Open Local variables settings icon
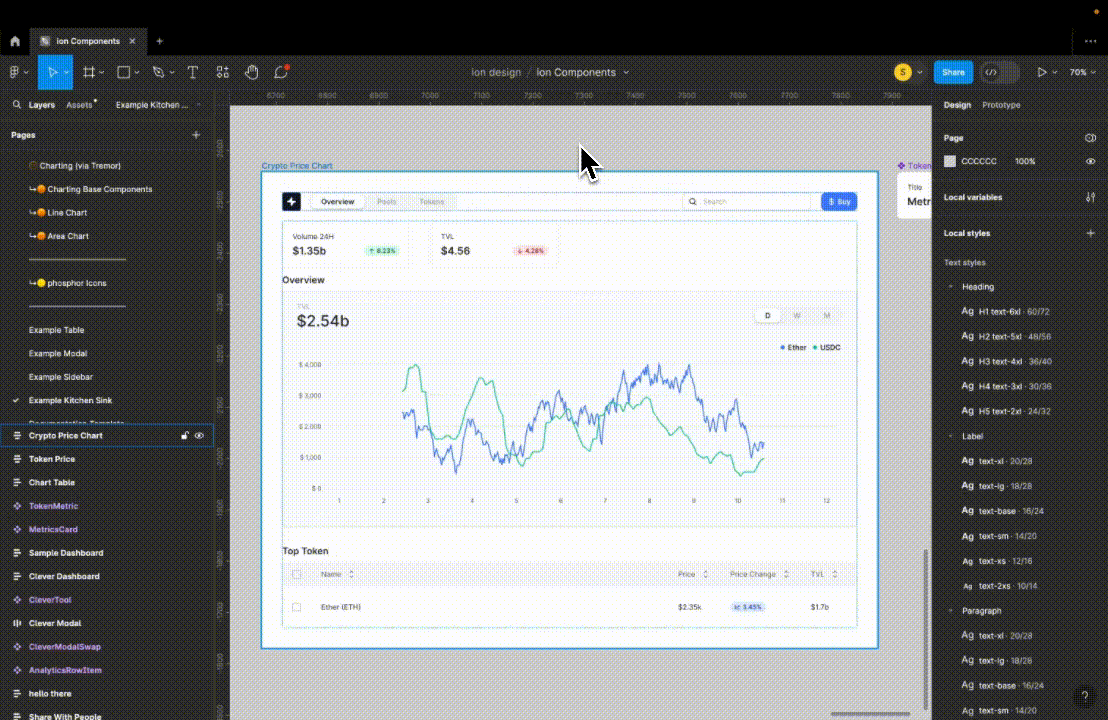 coord(1090,197)
